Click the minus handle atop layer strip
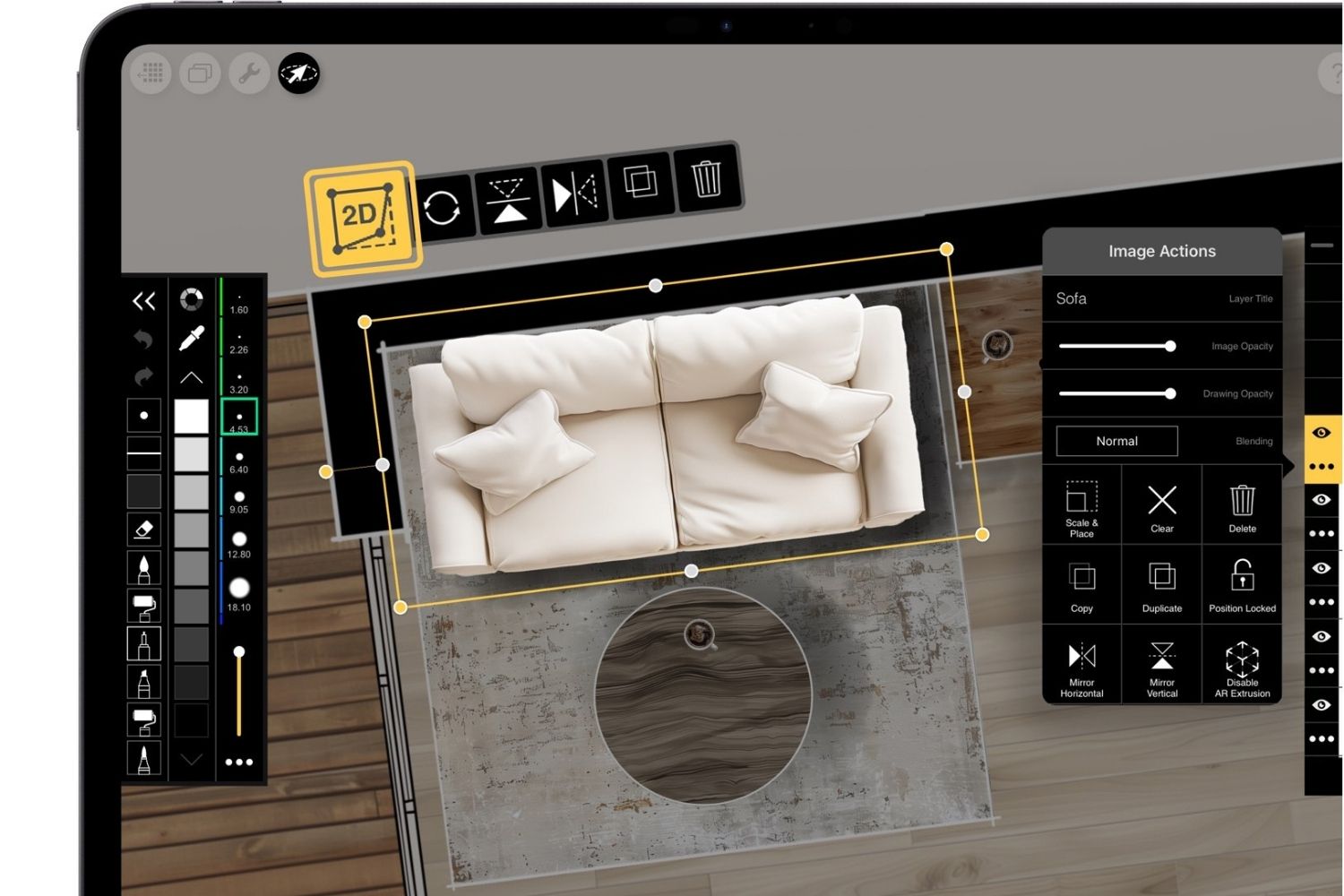The height and width of the screenshot is (896, 1344). (1322, 246)
